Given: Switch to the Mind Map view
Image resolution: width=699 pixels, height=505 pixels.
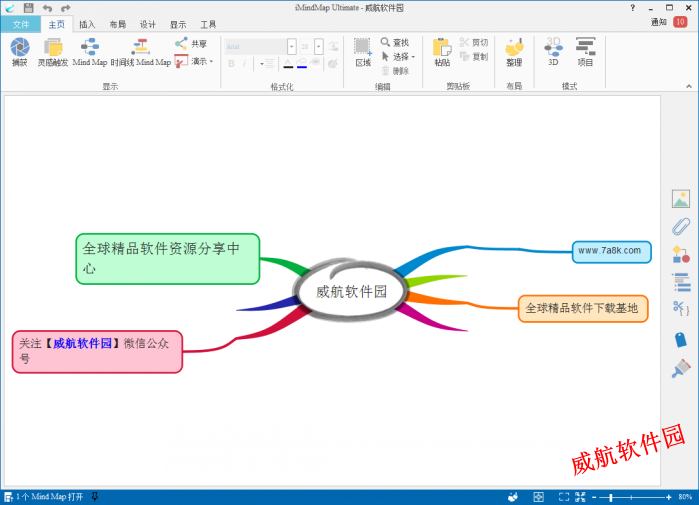Looking at the screenshot, I should (90, 52).
